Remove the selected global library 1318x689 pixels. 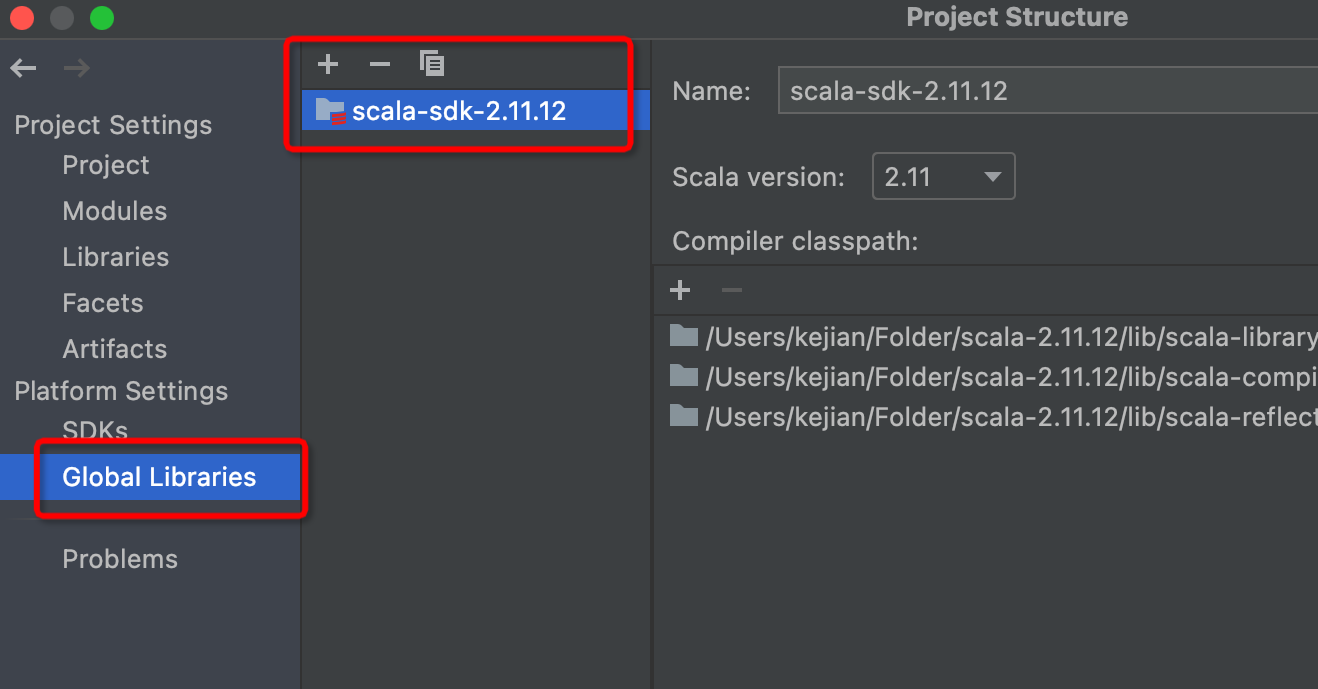pyautogui.click(x=380, y=65)
